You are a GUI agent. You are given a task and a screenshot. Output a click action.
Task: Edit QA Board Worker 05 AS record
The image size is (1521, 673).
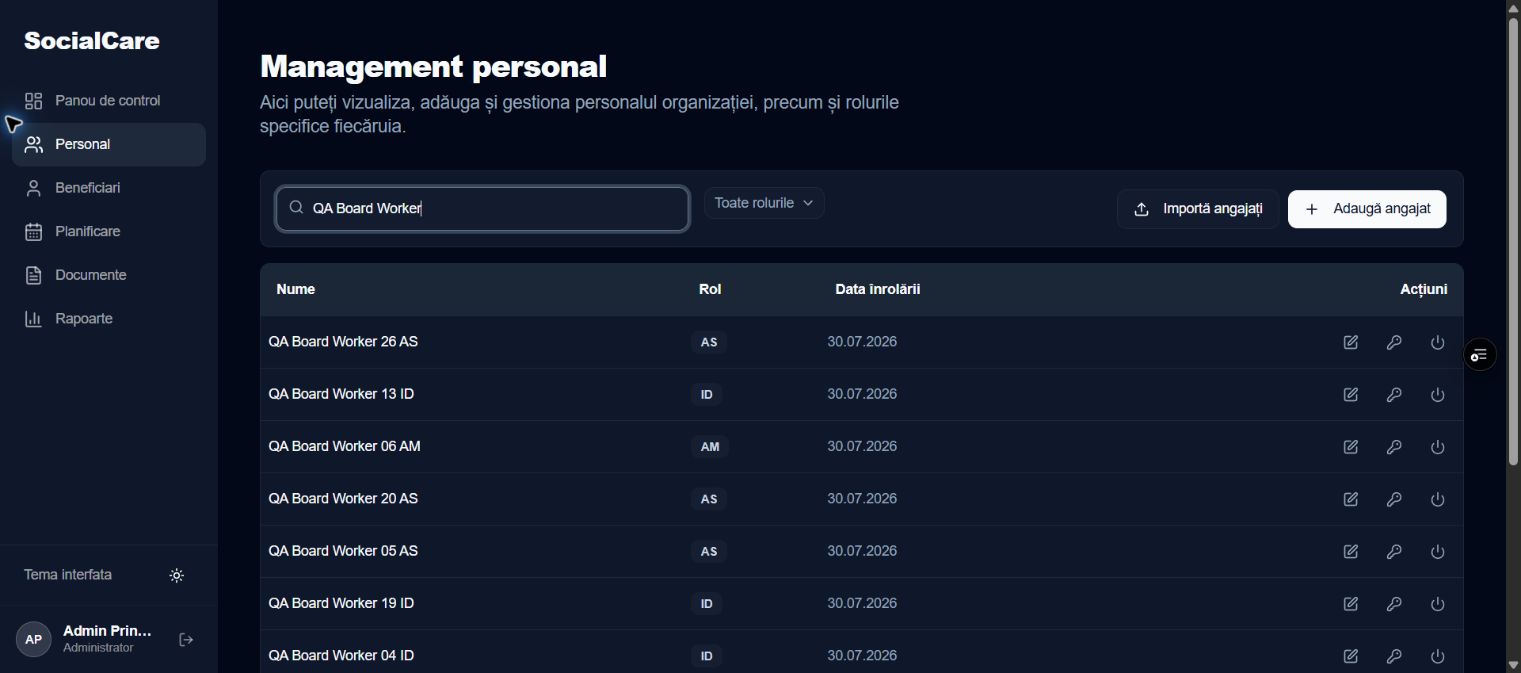point(1351,551)
